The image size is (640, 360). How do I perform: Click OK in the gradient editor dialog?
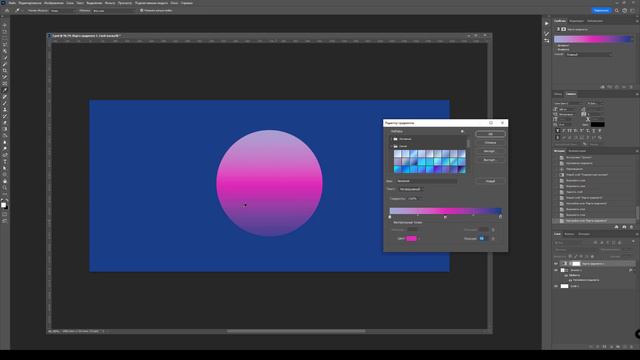(x=490, y=134)
